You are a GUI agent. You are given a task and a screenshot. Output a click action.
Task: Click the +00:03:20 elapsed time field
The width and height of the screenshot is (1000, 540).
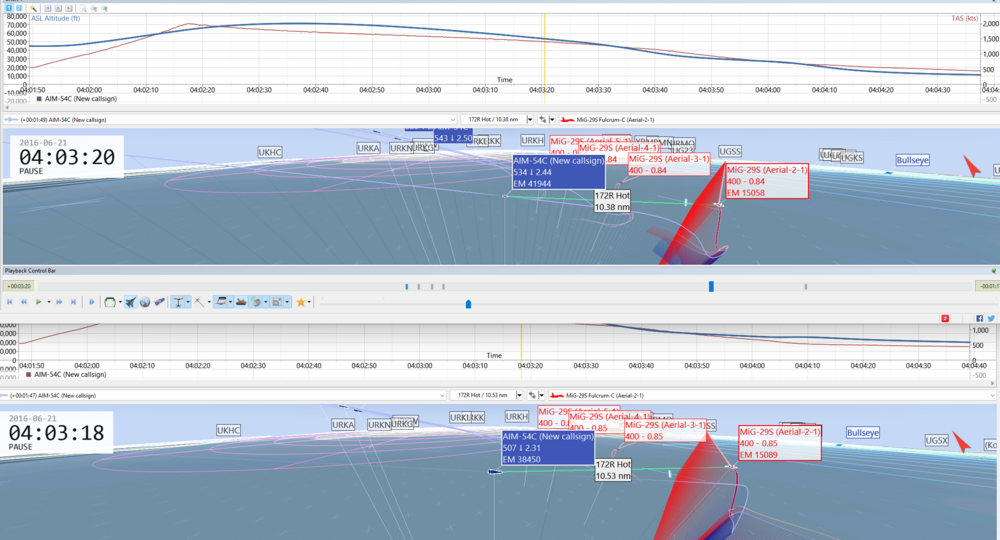[18, 286]
